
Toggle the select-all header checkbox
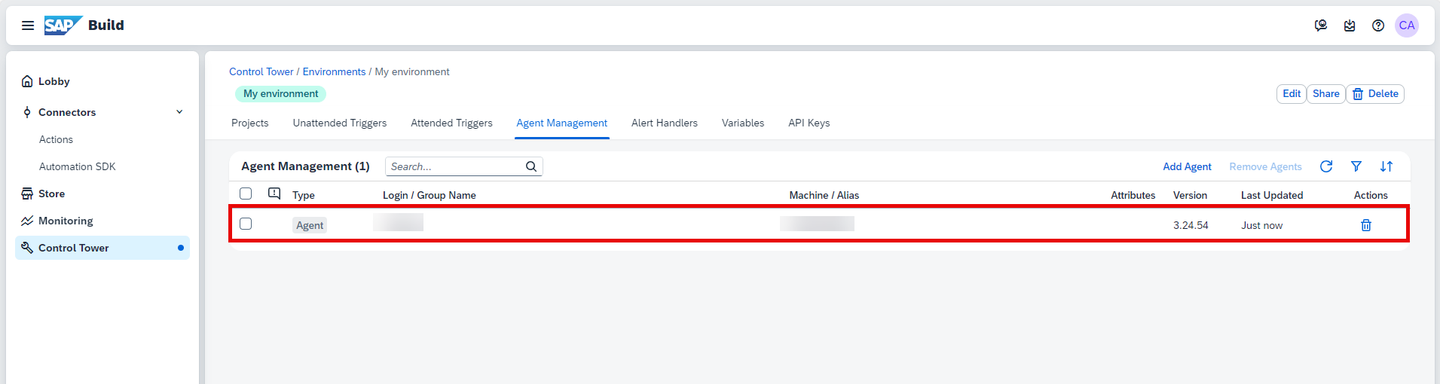click(x=246, y=194)
